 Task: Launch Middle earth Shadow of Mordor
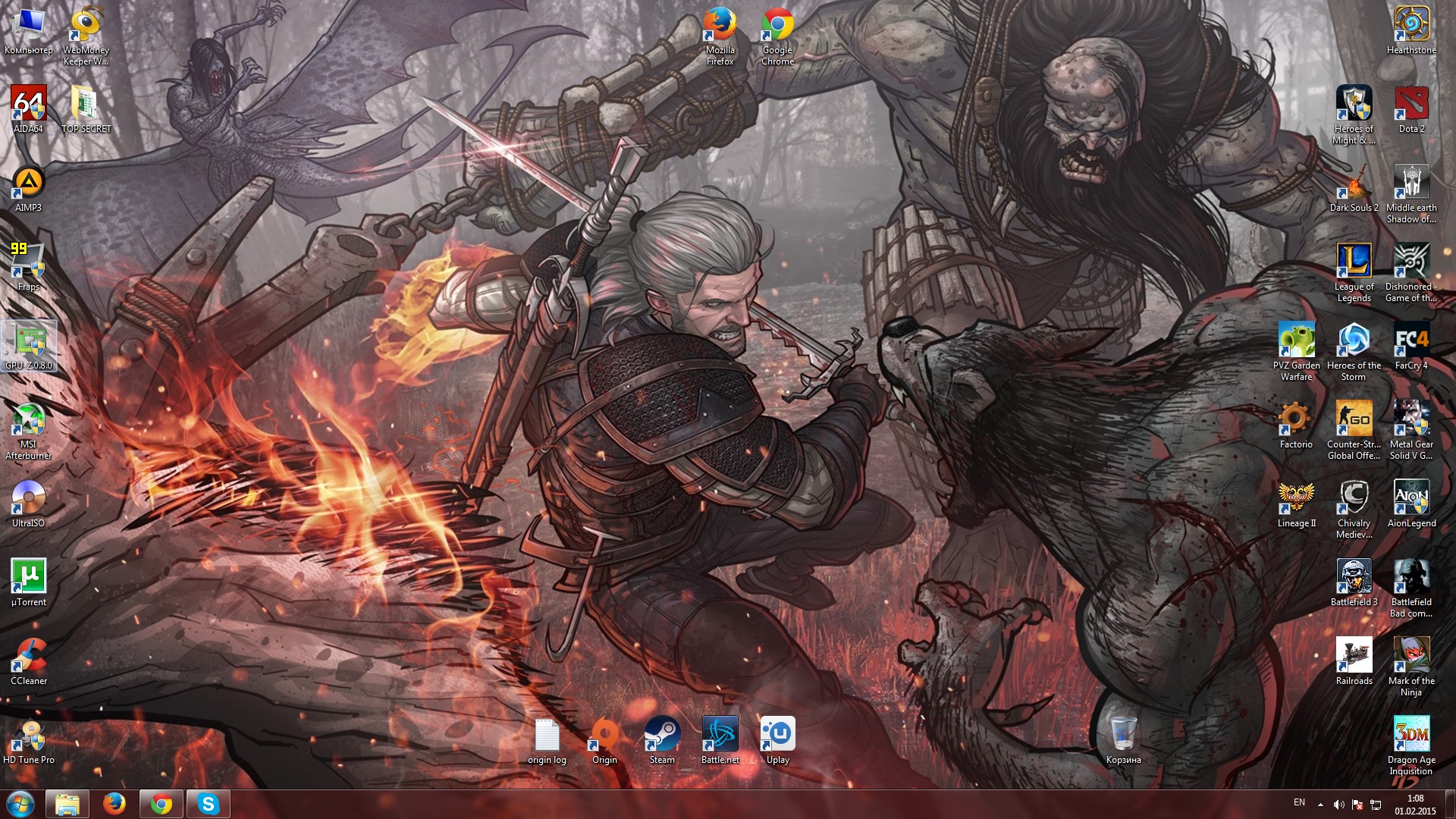pos(1412,194)
